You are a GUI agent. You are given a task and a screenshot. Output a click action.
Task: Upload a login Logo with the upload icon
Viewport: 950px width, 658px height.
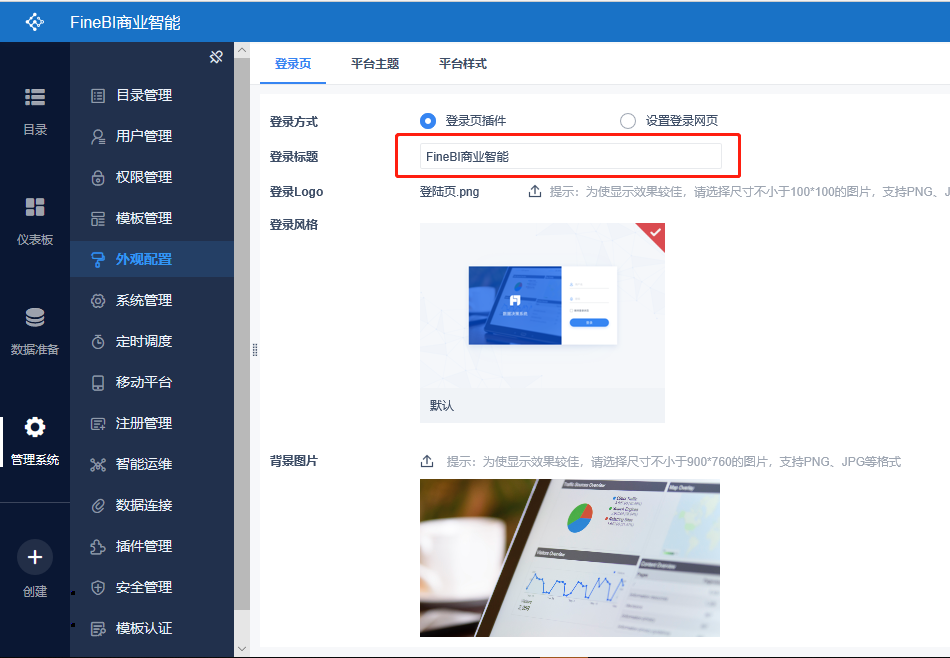534,191
